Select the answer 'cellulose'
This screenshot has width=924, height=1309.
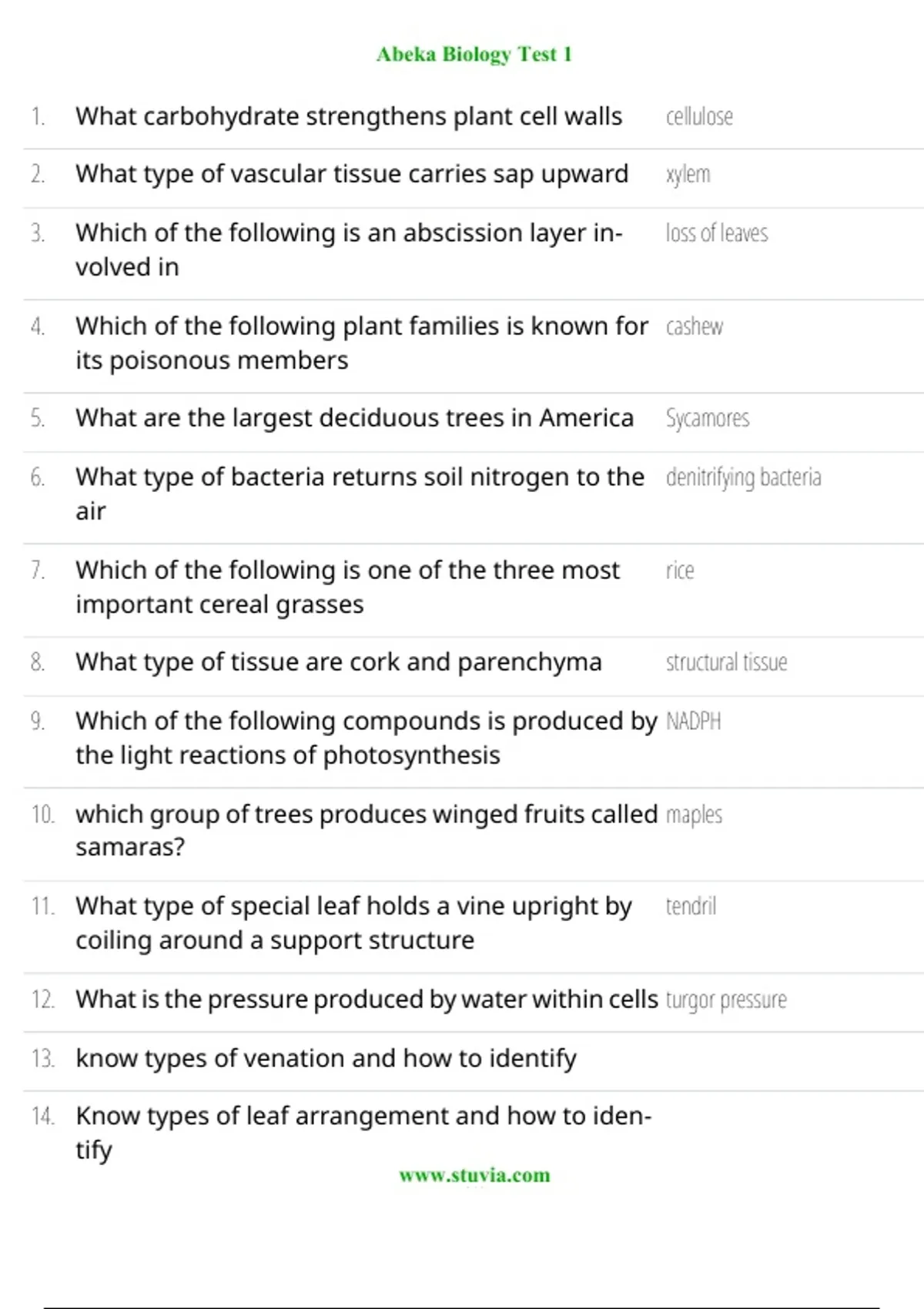coord(699,117)
